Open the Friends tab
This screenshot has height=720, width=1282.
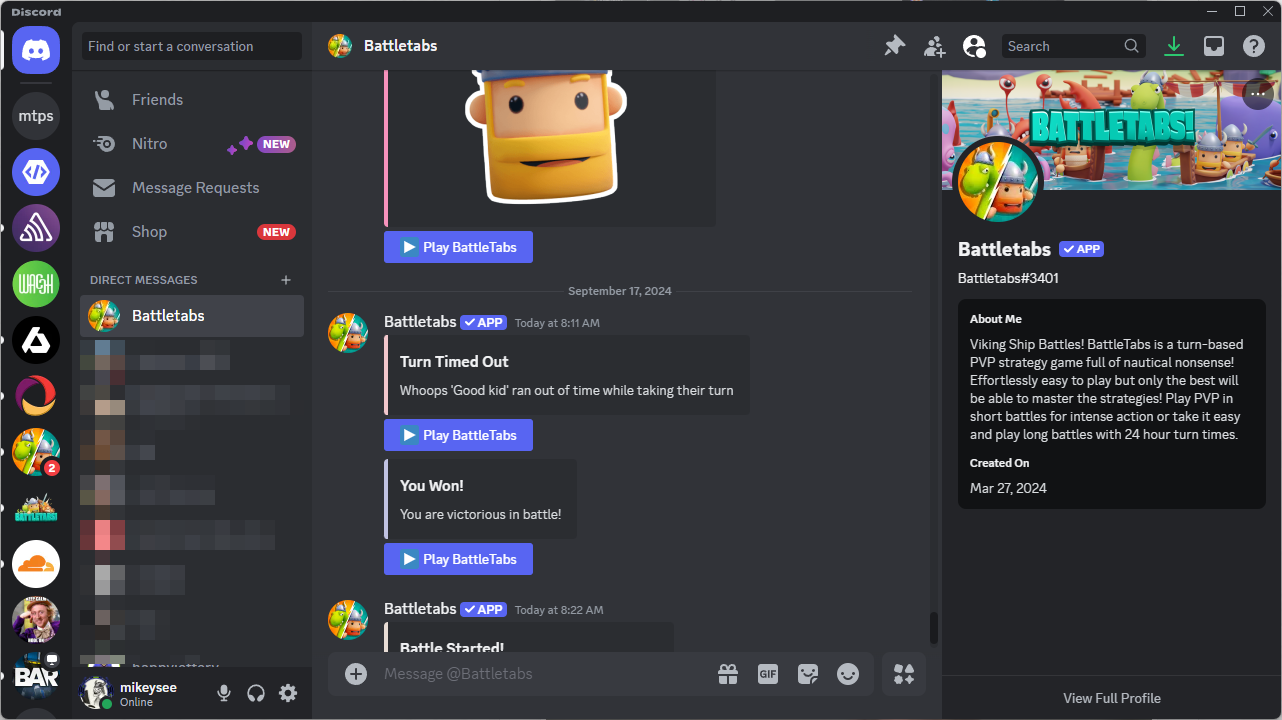click(157, 100)
